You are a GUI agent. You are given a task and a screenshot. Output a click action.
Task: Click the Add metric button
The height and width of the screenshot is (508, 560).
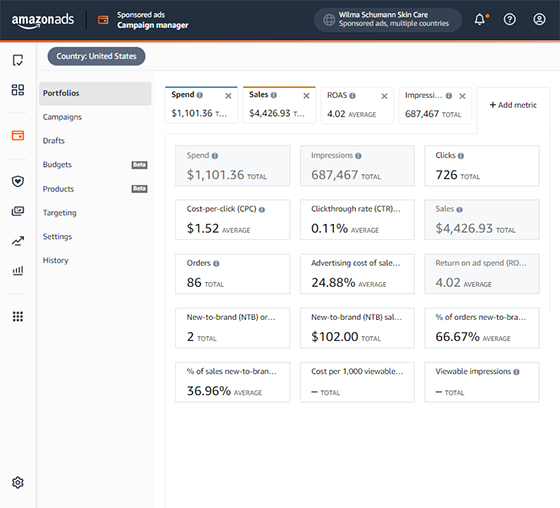click(x=513, y=105)
